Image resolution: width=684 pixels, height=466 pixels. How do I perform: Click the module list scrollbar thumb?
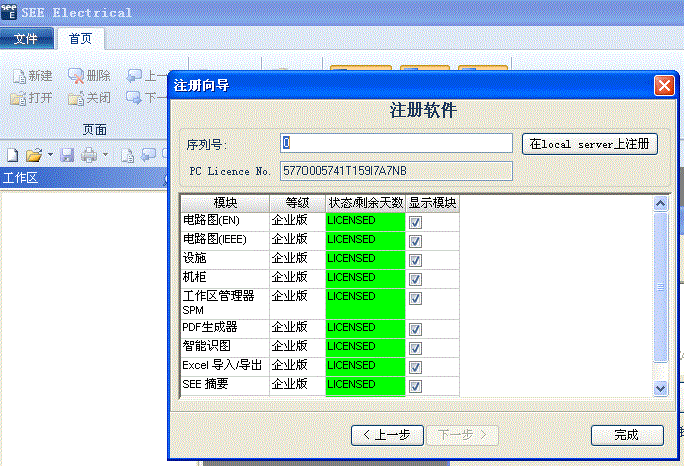tap(660, 287)
